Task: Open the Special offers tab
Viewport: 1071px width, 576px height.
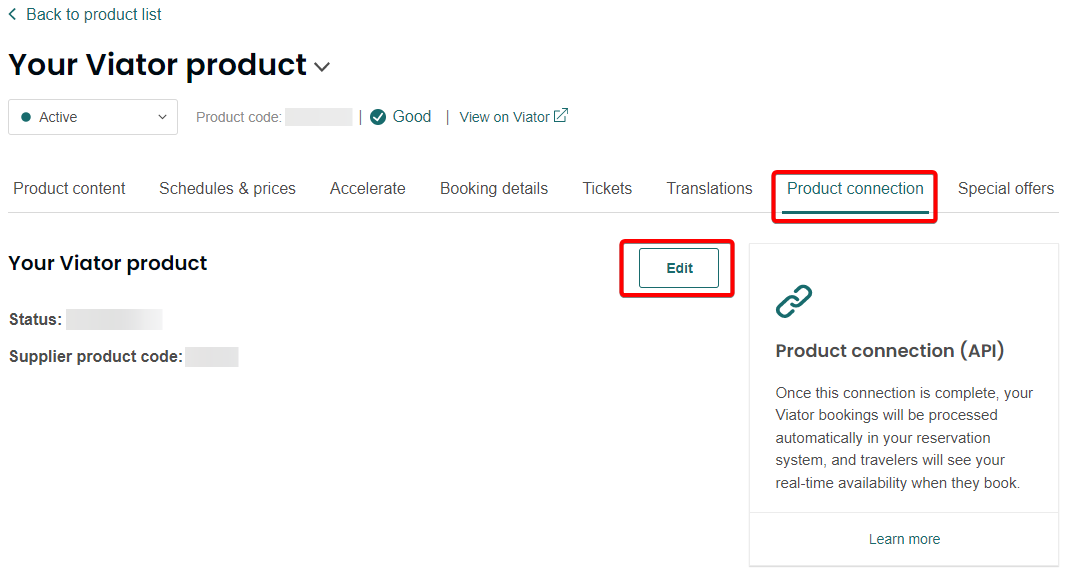Action: [1005, 189]
